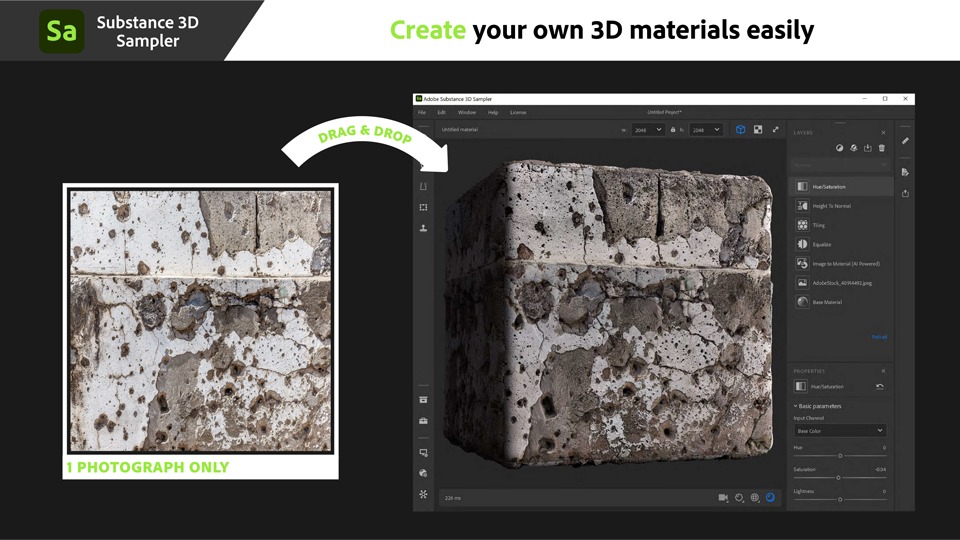
Task: Open the layer blending mode dropdown
Action: [x=839, y=165]
